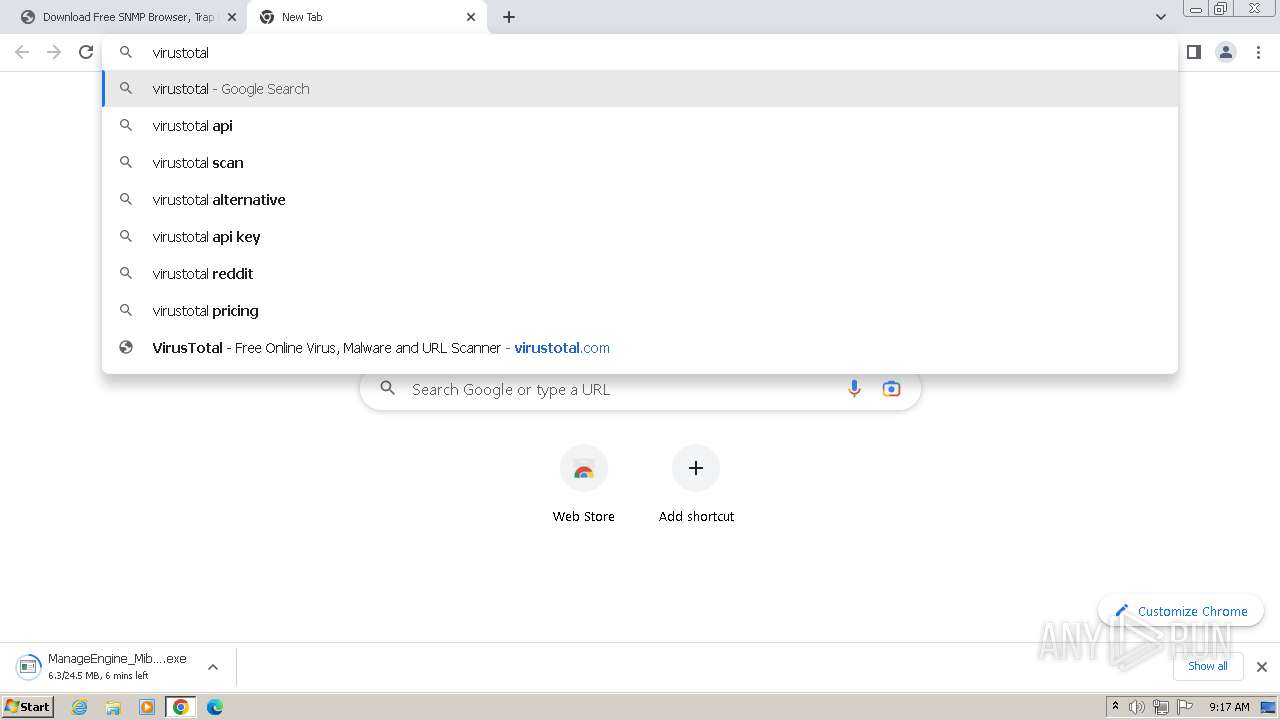Open the Web Store shortcut

584,485
